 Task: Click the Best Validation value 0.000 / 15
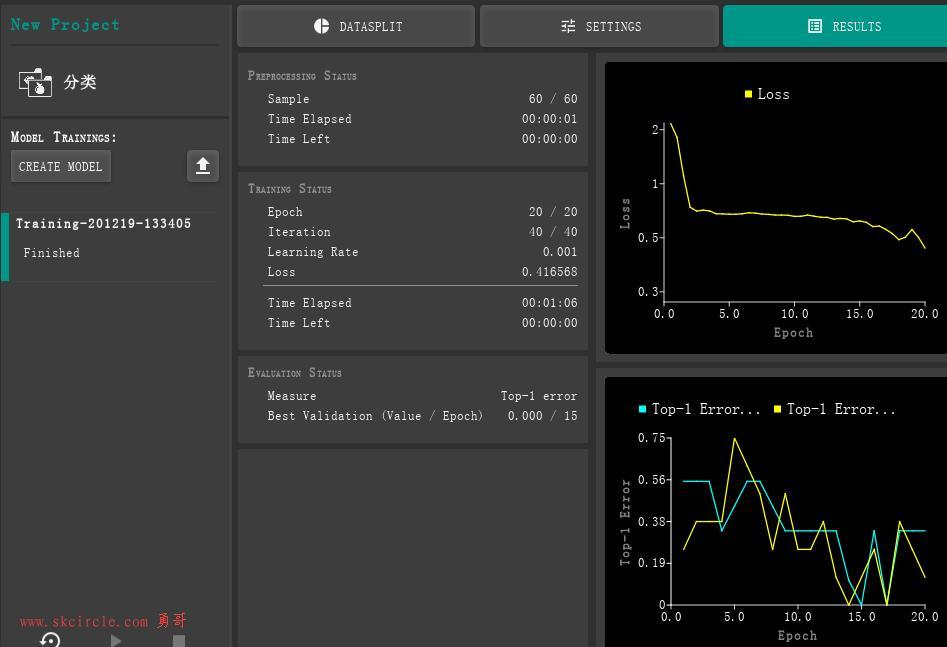pyautogui.click(x=542, y=416)
